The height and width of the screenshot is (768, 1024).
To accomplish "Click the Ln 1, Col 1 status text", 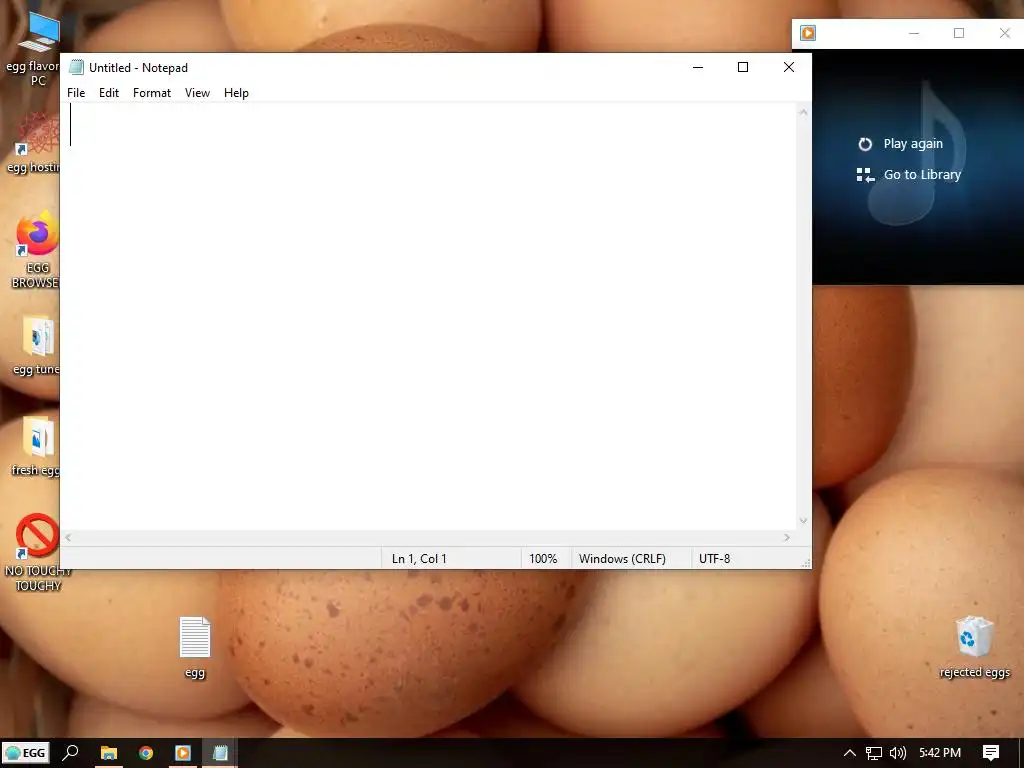I will pos(419,559).
